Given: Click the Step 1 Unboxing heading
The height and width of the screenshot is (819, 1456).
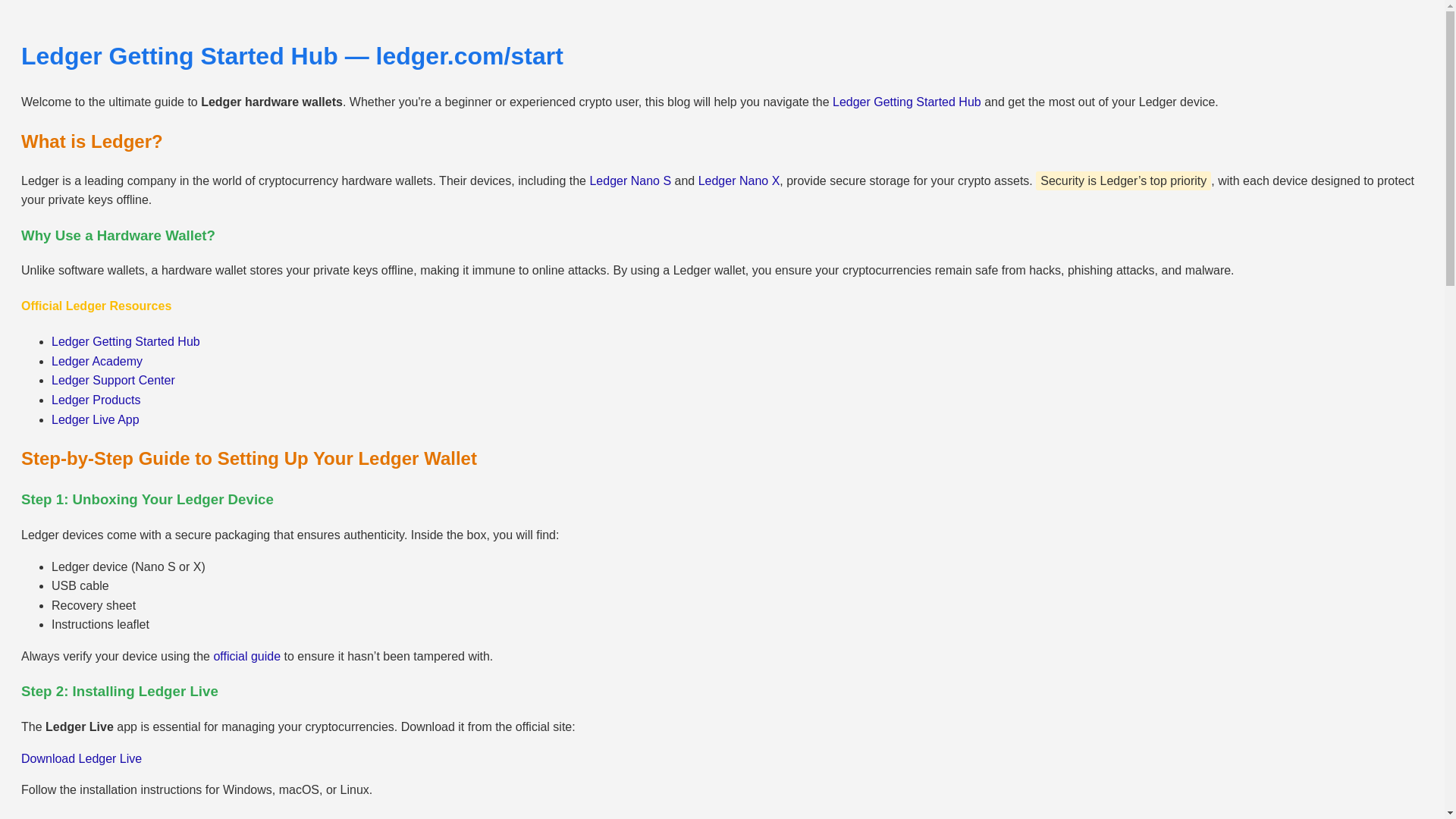Looking at the screenshot, I should (147, 499).
